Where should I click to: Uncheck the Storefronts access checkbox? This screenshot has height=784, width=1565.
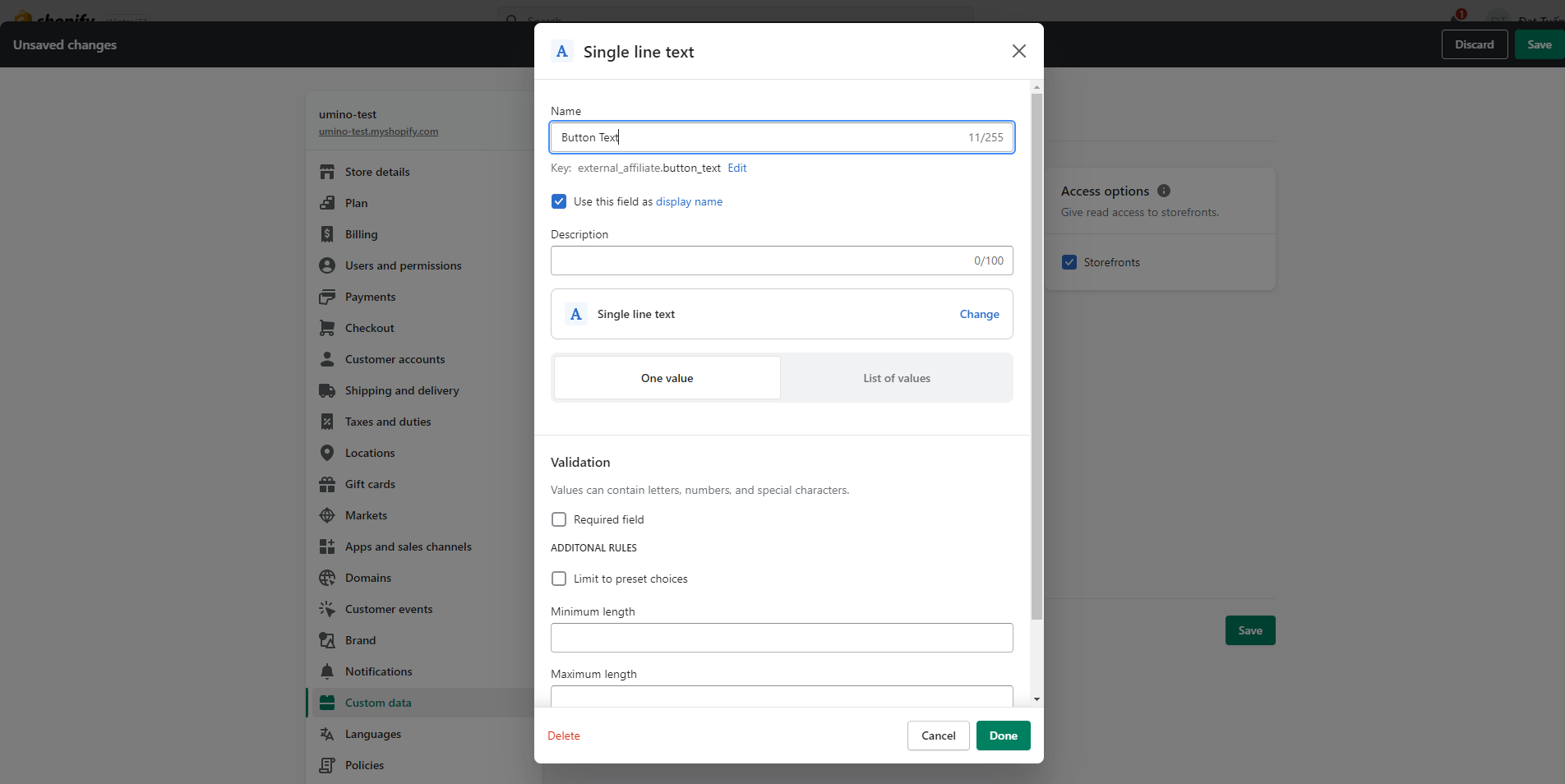1069,262
